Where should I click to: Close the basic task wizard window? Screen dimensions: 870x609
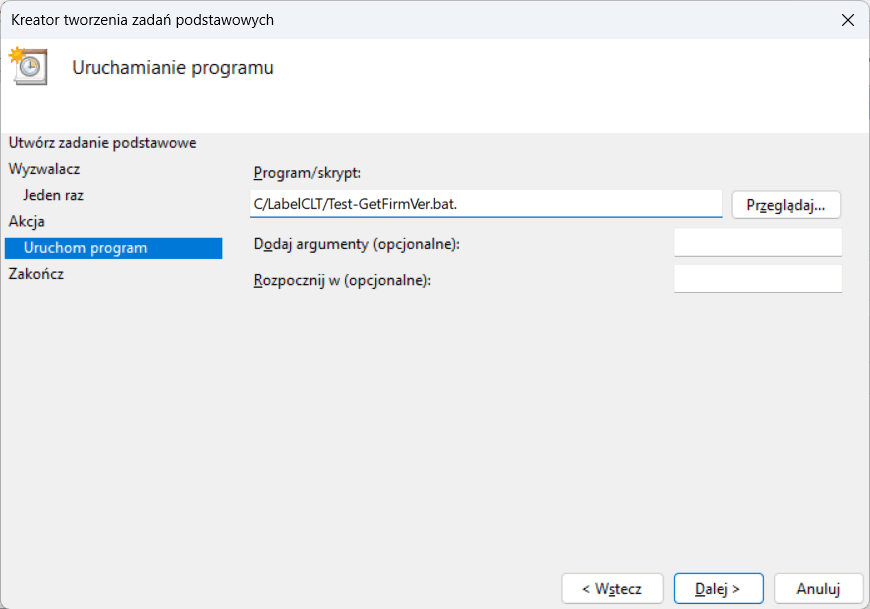[x=847, y=20]
